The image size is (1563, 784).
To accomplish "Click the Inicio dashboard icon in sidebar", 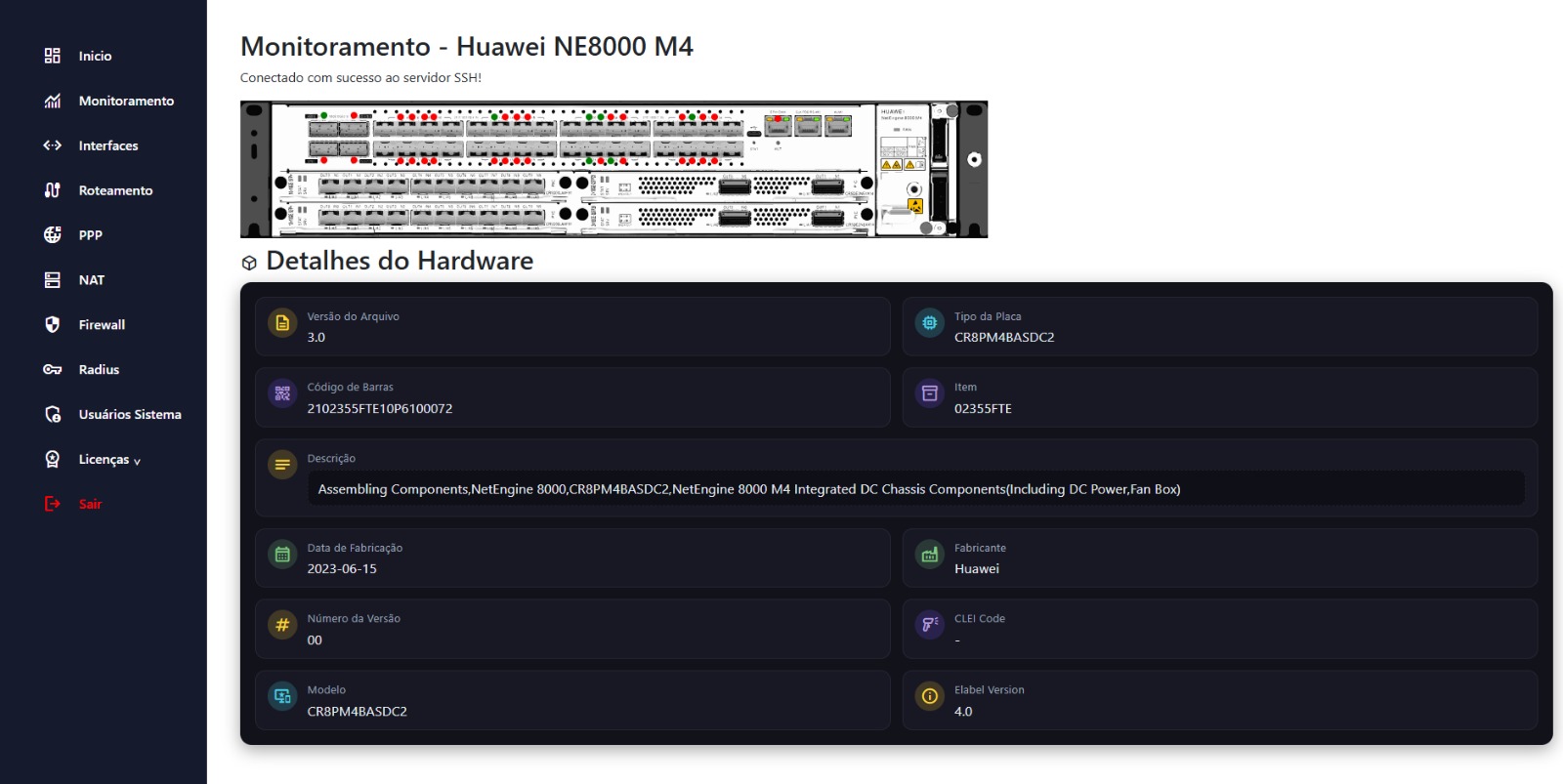I will tap(53, 56).
